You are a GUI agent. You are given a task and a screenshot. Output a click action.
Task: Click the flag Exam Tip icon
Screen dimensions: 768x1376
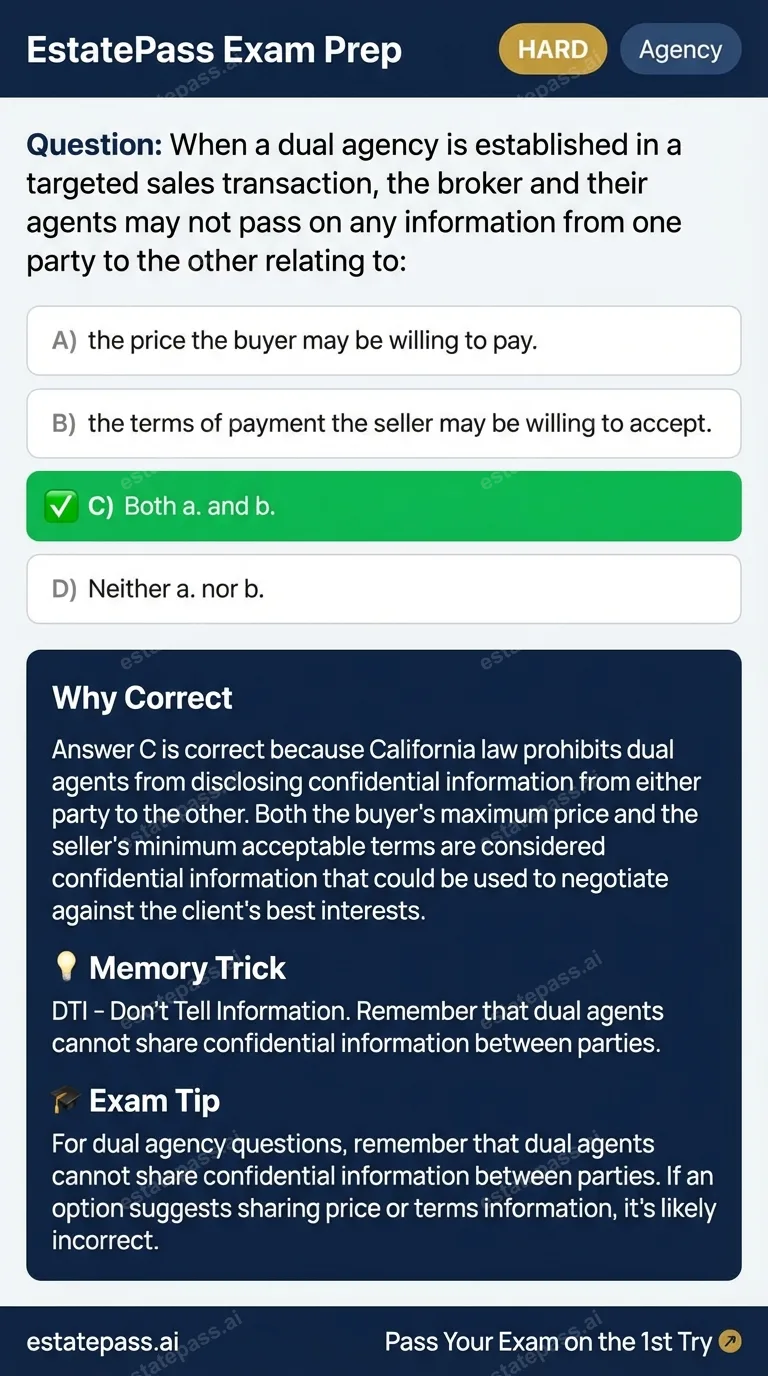67,1099
